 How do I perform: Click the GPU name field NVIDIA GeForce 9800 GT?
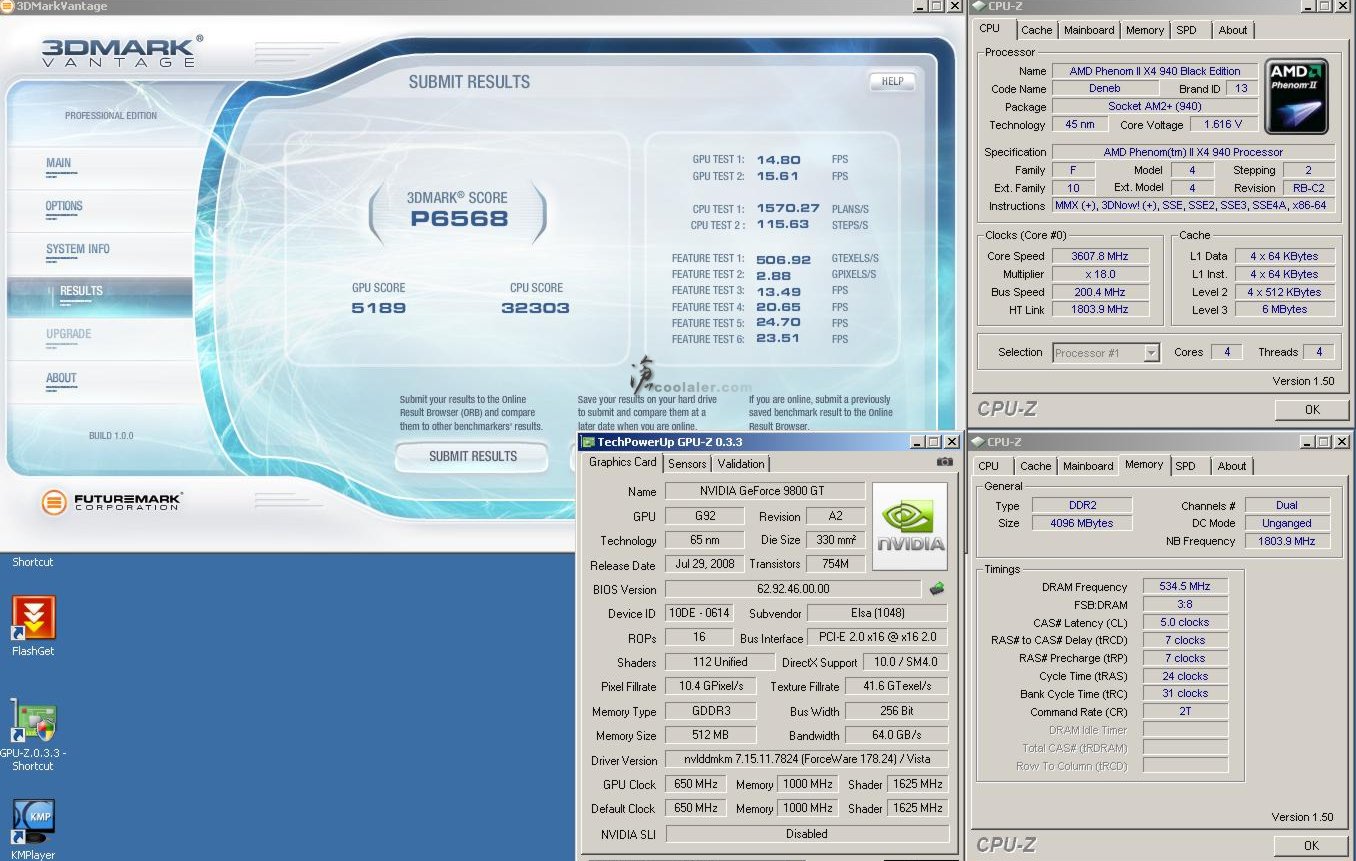(x=765, y=491)
